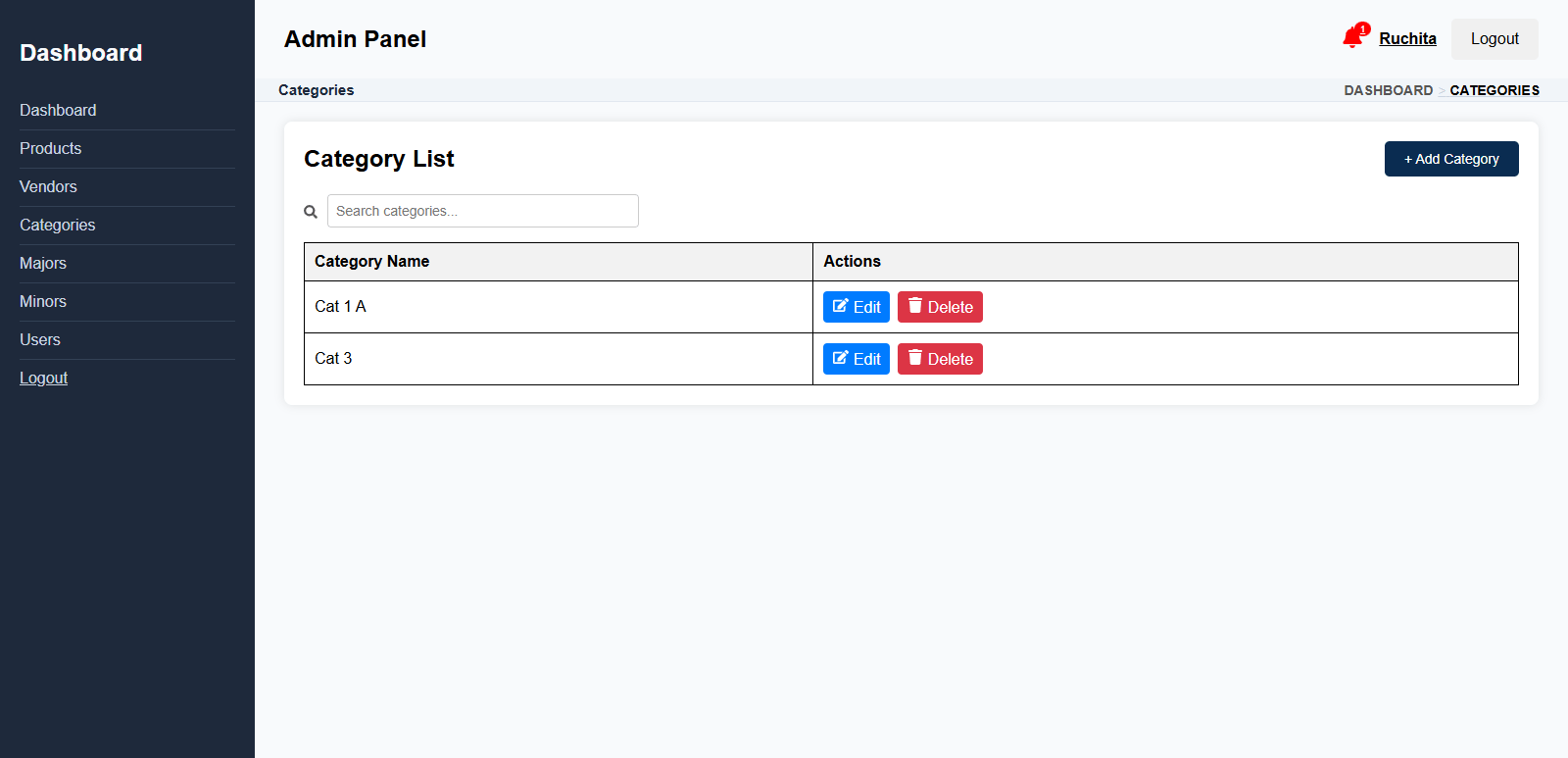
Task: Select Categories in the sidebar
Action: [58, 226]
